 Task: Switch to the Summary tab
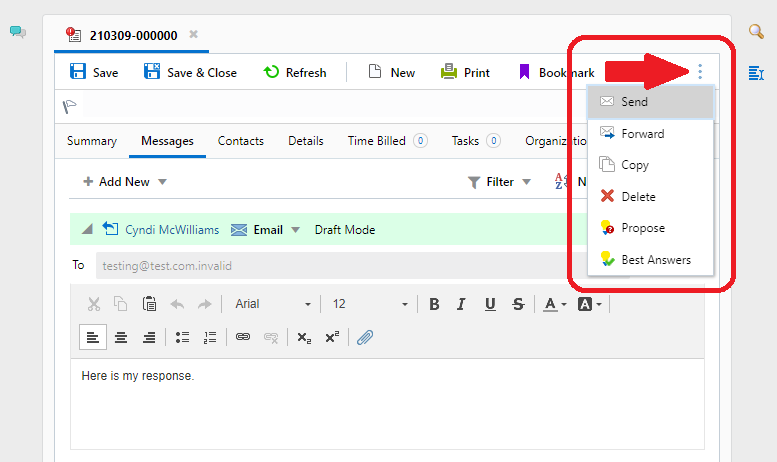pos(92,141)
